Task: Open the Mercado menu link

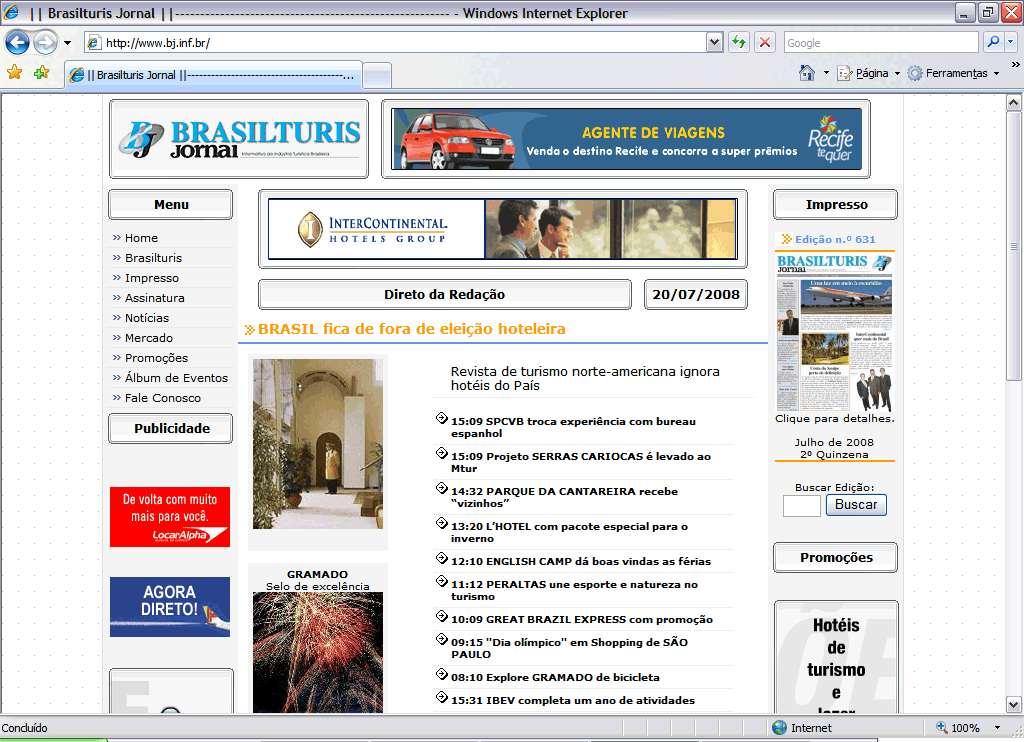Action: tap(149, 338)
